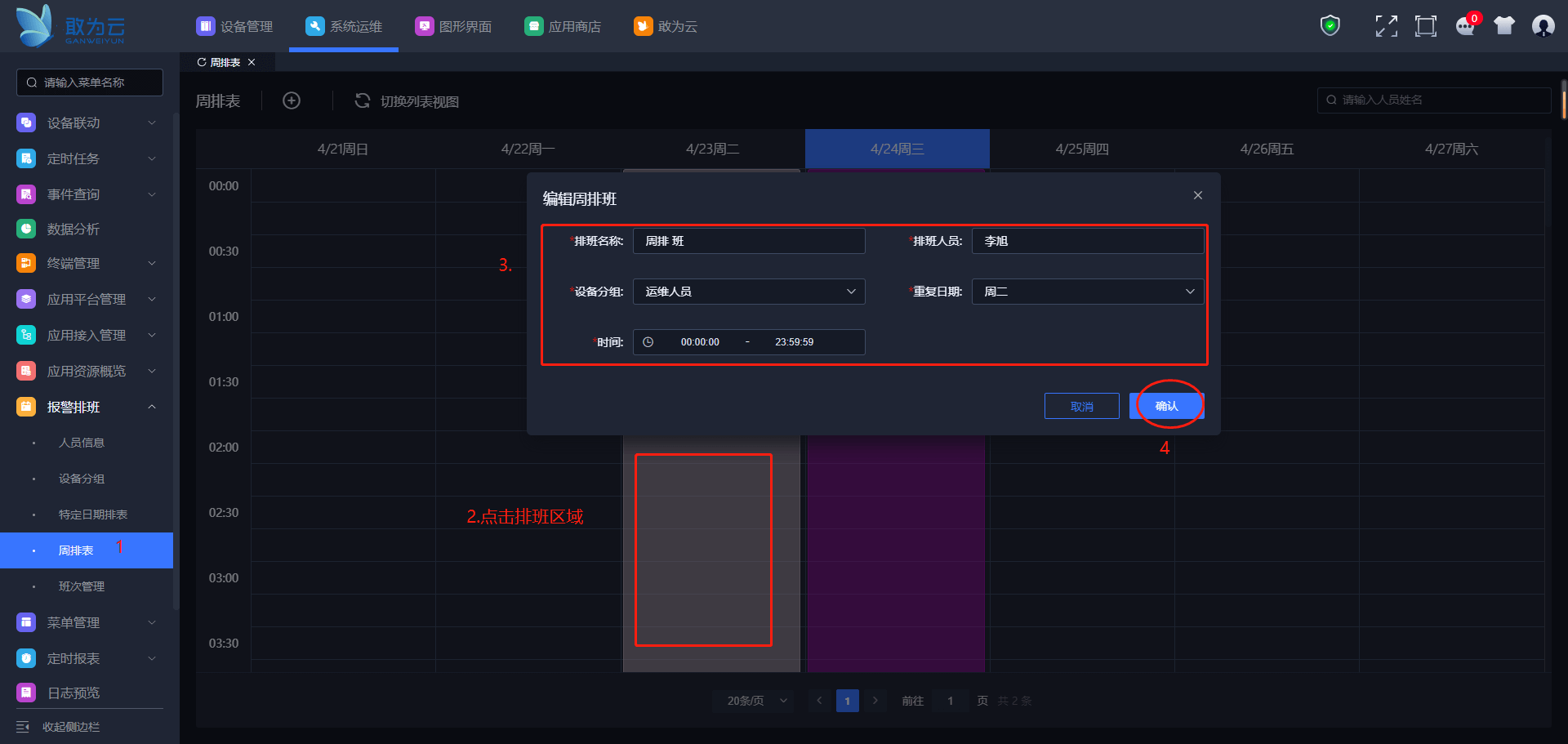Viewport: 1568px width, 744px height.
Task: Open the user profile avatar
Action: [1543, 26]
